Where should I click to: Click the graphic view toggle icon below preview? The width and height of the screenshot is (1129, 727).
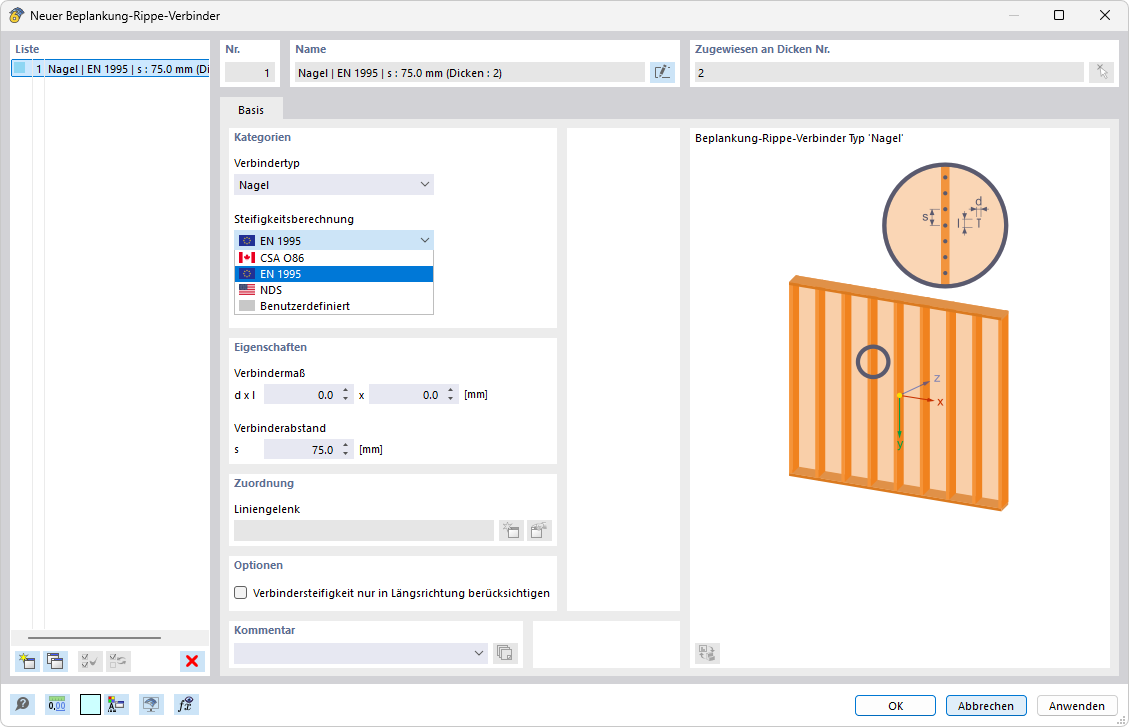pyautogui.click(x=708, y=653)
